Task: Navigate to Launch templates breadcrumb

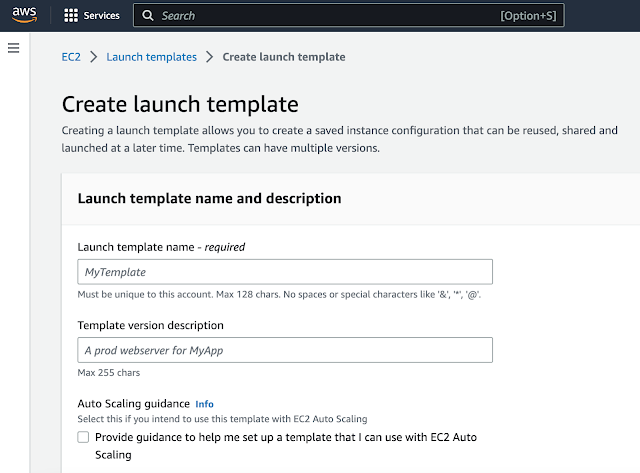Action: pyautogui.click(x=152, y=57)
